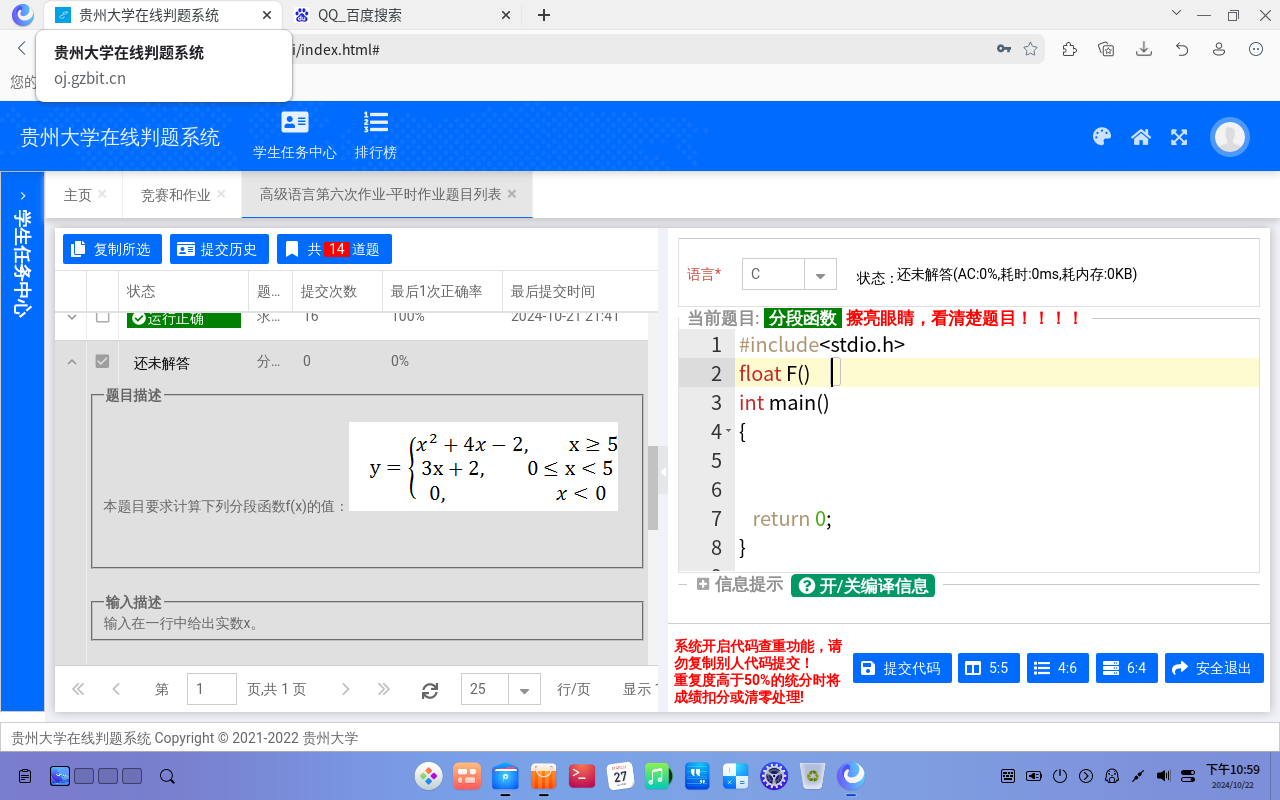Go to the home icon in header

point(1141,137)
